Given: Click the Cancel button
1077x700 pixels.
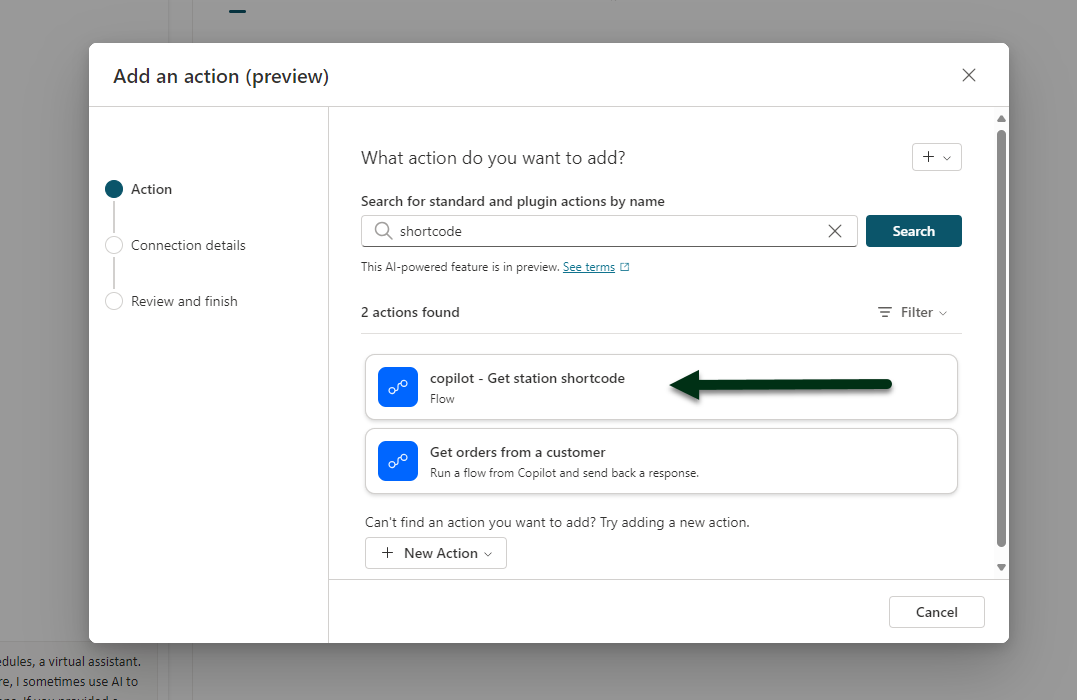Looking at the screenshot, I should tap(936, 612).
